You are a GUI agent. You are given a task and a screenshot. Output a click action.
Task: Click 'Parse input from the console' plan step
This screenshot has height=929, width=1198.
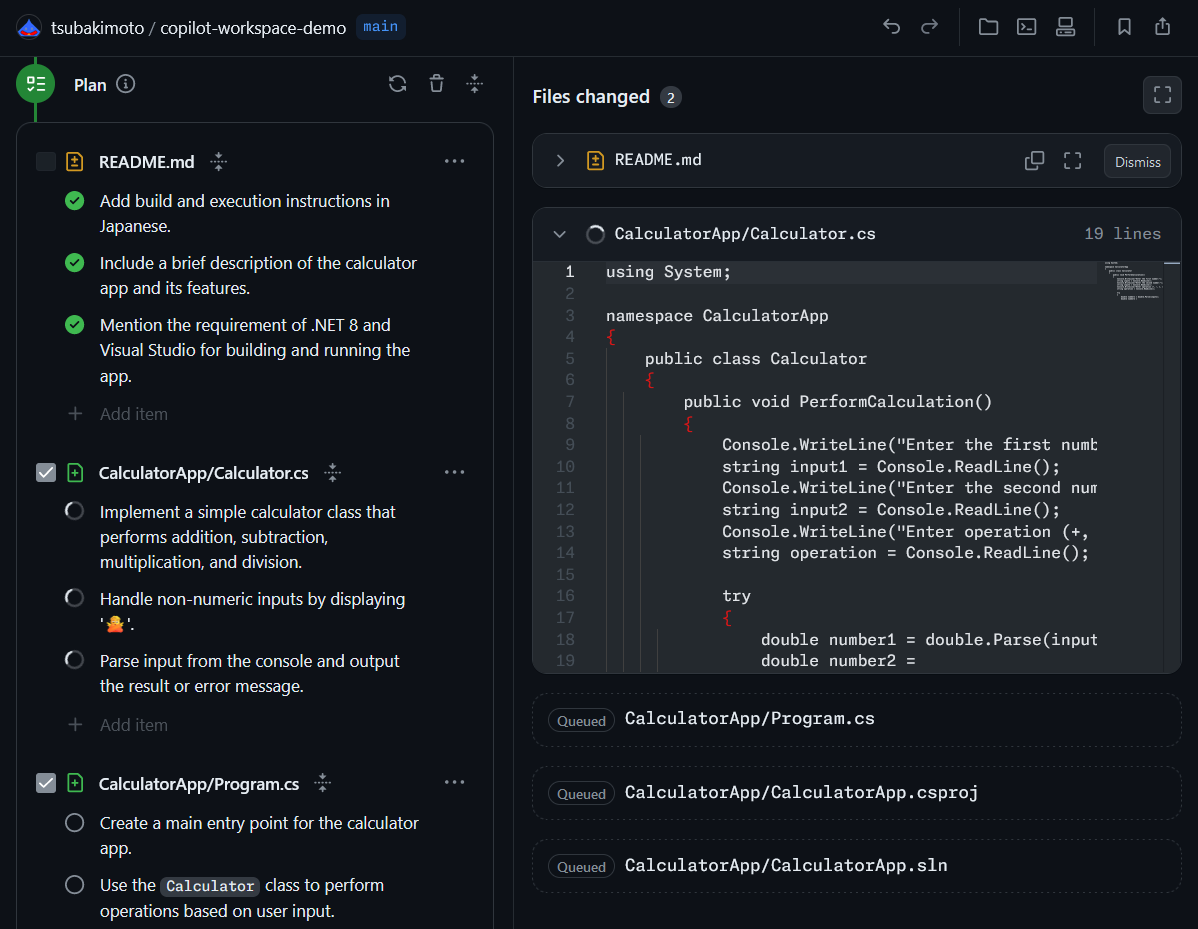(249, 673)
